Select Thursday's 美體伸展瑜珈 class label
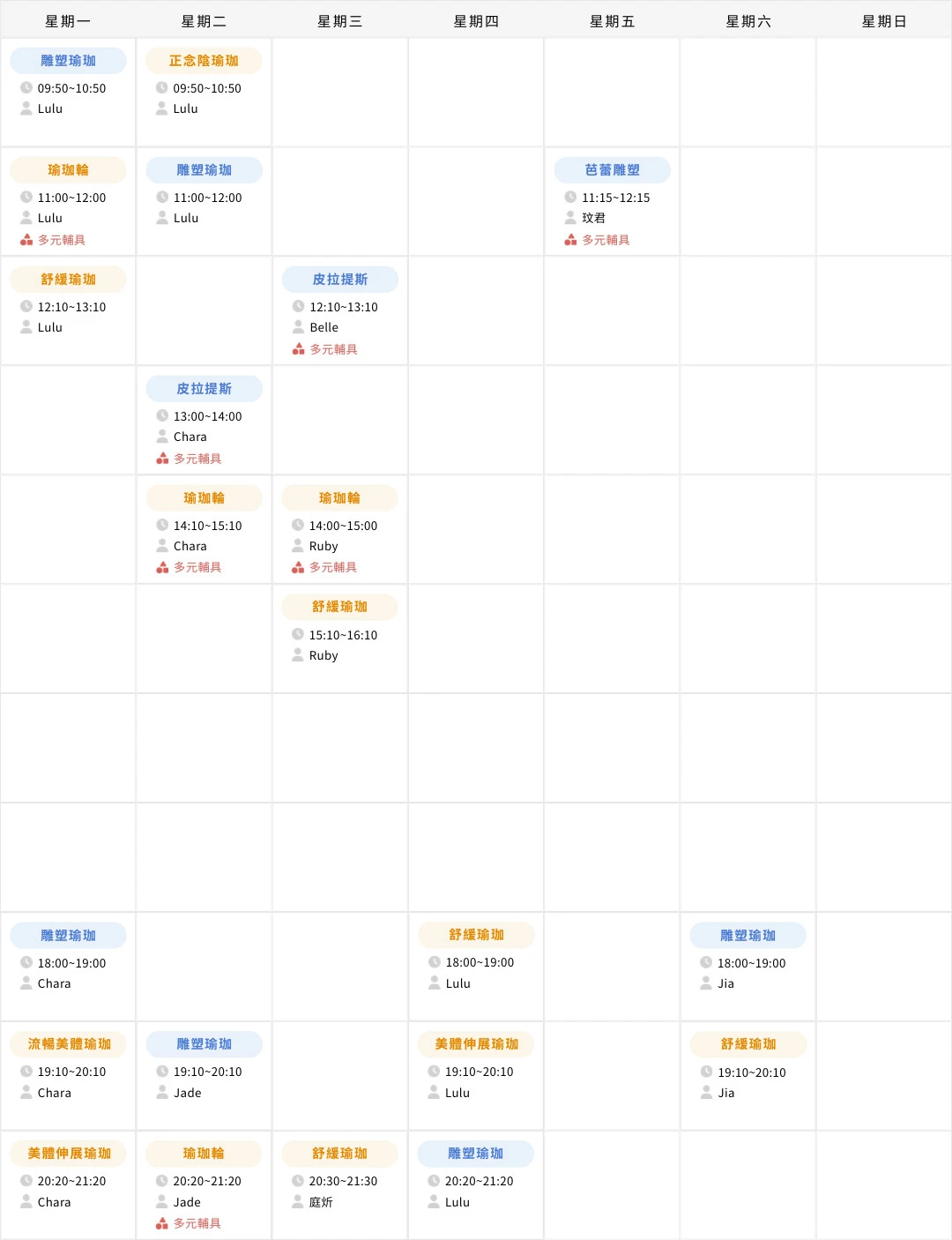The width and height of the screenshot is (952, 1240). (475, 1044)
